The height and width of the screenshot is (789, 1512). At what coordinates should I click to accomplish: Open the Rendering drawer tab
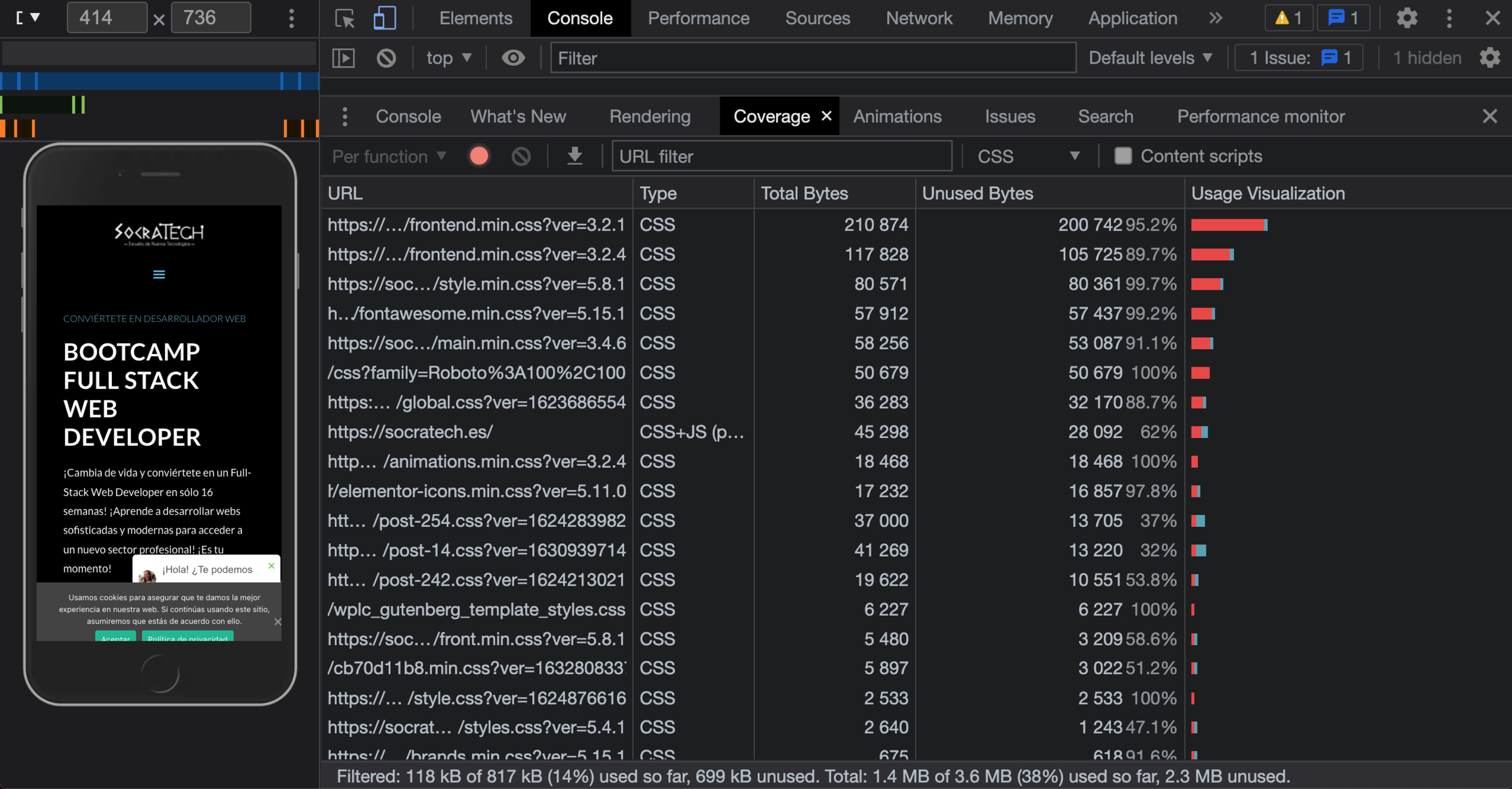point(650,116)
